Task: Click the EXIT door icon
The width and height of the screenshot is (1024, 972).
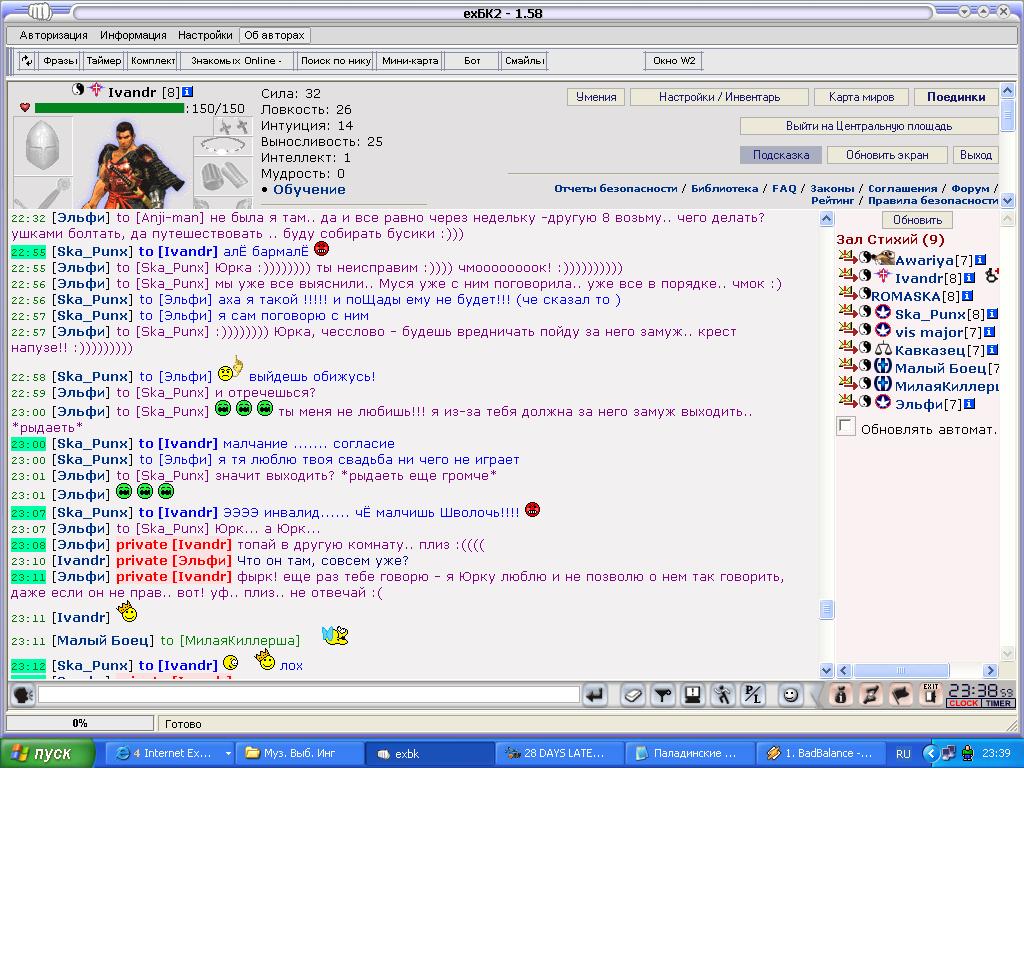Action: click(931, 695)
